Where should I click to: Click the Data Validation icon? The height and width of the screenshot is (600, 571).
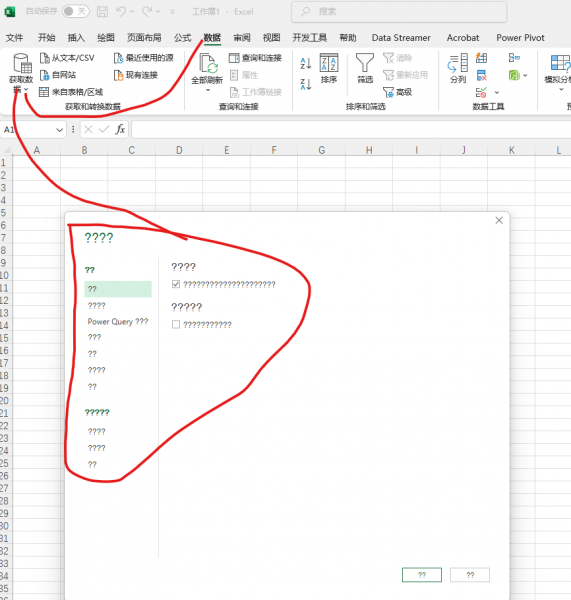click(481, 93)
